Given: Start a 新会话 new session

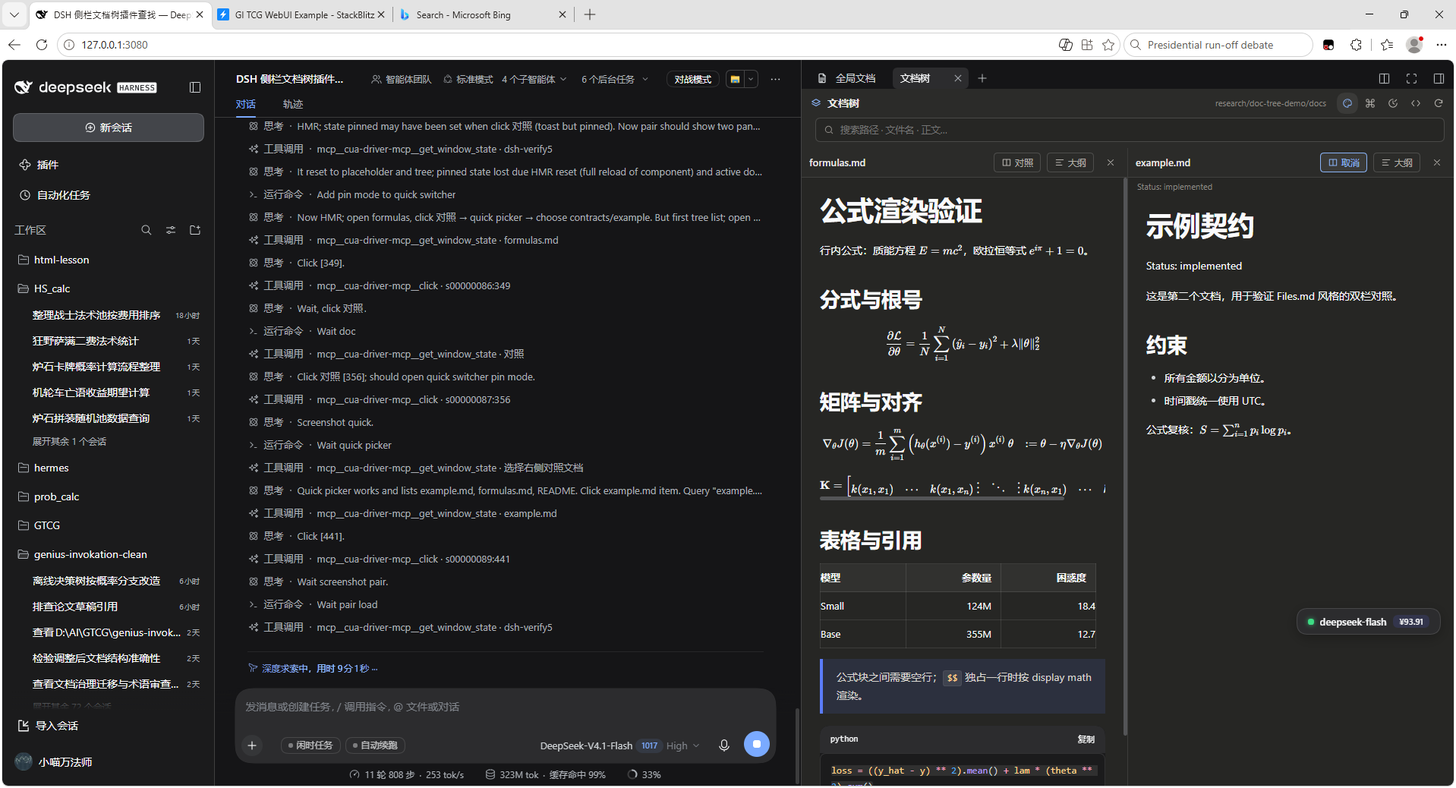Looking at the screenshot, I should pos(108,127).
